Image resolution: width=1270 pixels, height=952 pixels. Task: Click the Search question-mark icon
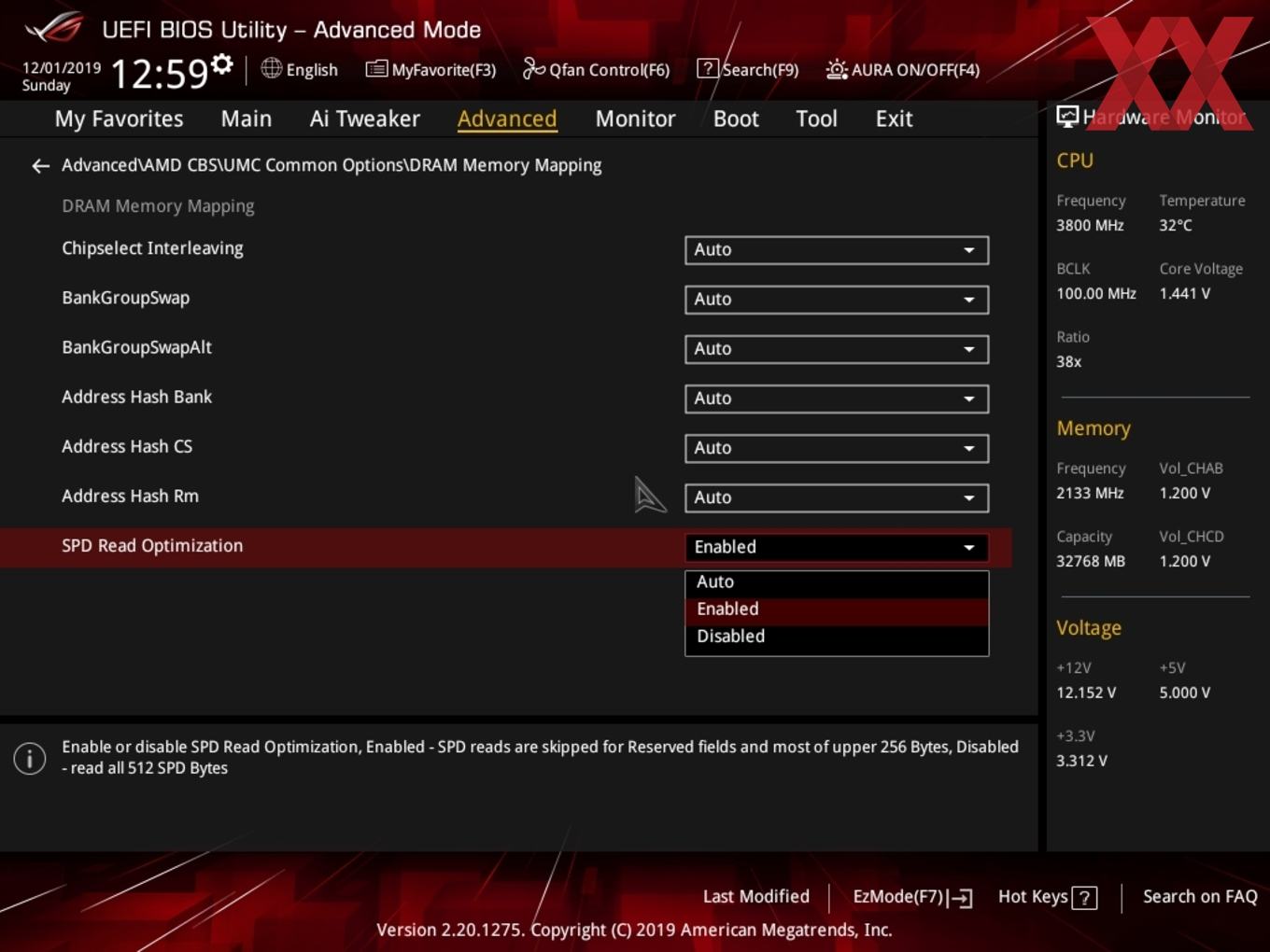click(708, 69)
